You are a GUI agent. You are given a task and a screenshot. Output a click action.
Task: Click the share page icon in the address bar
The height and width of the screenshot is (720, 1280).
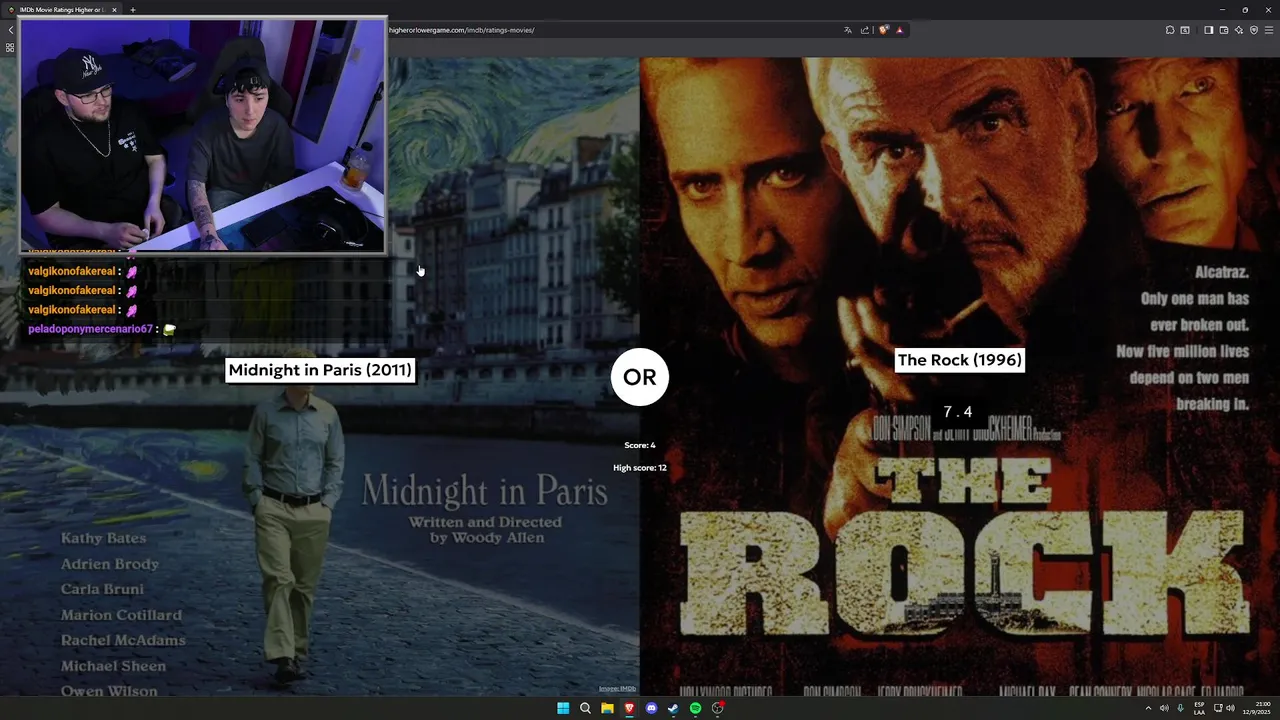(865, 30)
